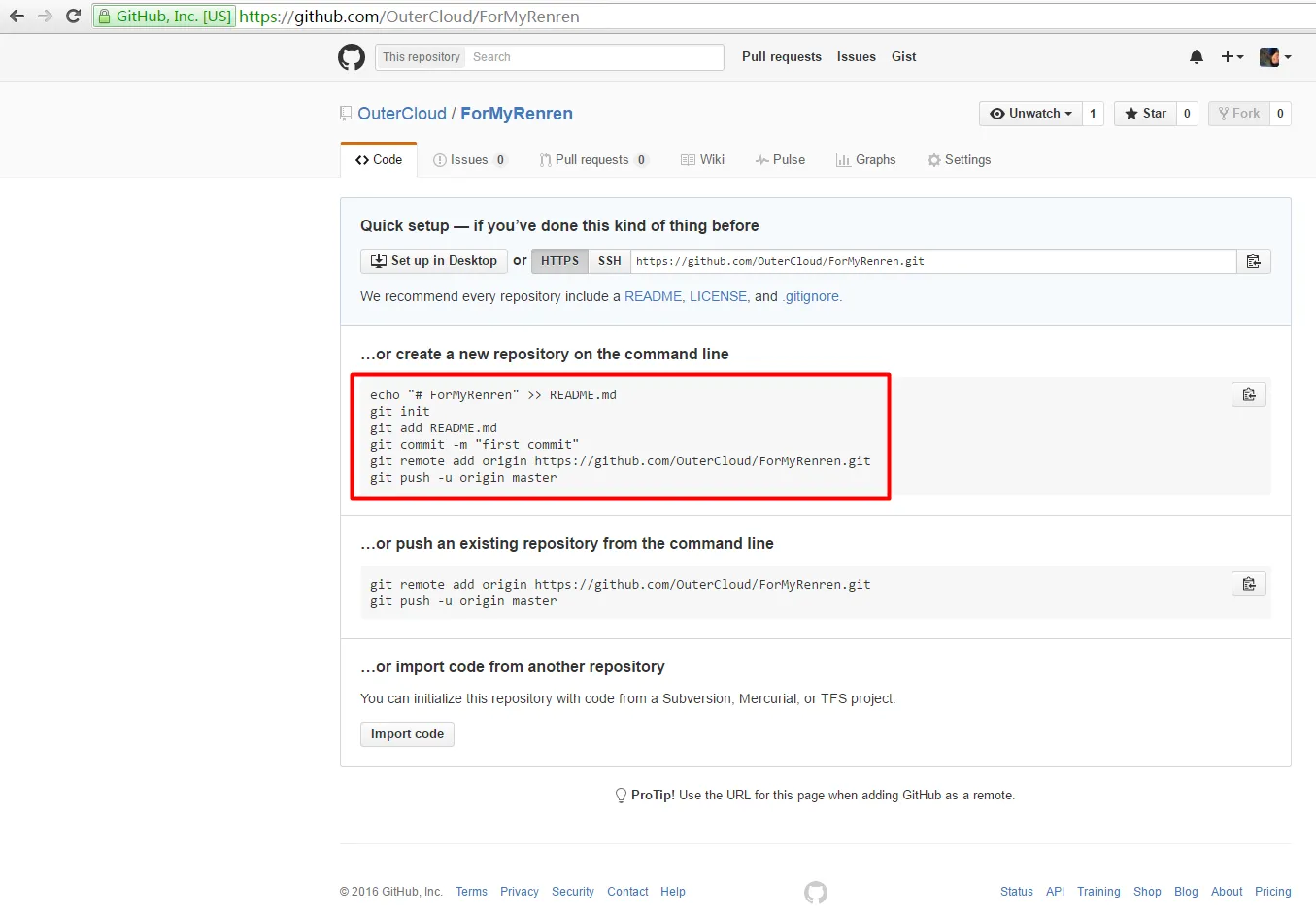
Task: Open the user avatar menu
Action: (x=1274, y=57)
